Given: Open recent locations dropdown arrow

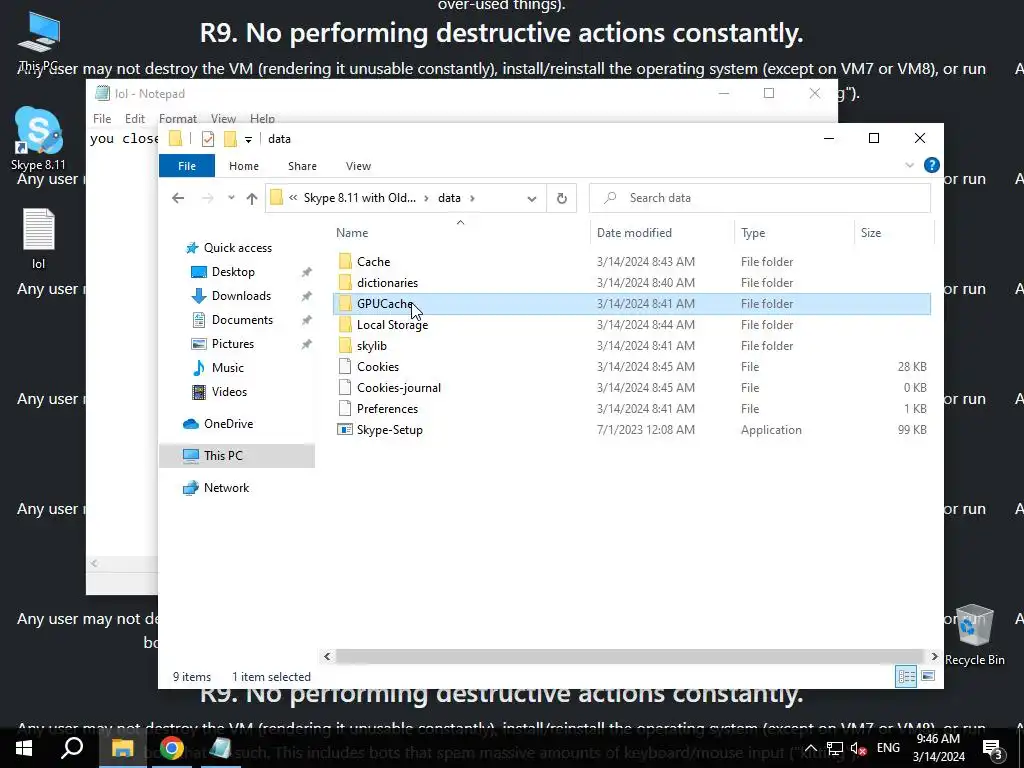Looking at the screenshot, I should 231,198.
